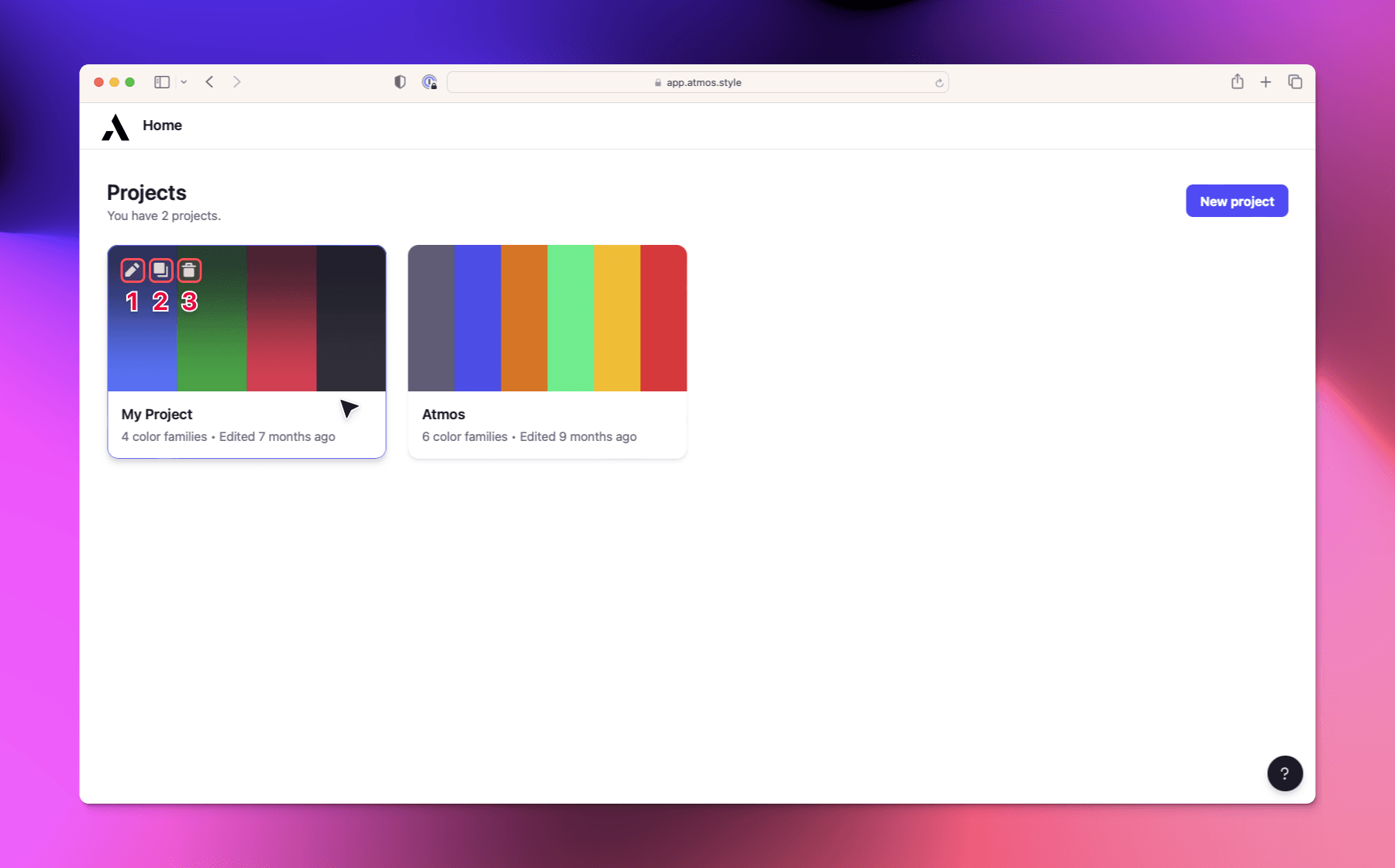Open a new tab with plus icon

(x=1266, y=82)
